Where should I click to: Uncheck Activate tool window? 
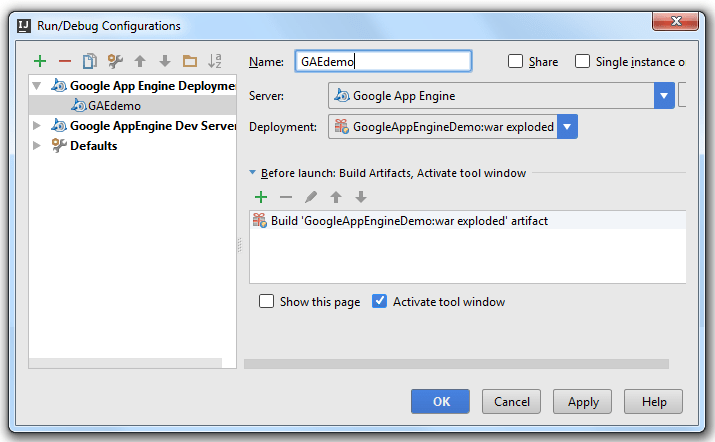pos(379,301)
